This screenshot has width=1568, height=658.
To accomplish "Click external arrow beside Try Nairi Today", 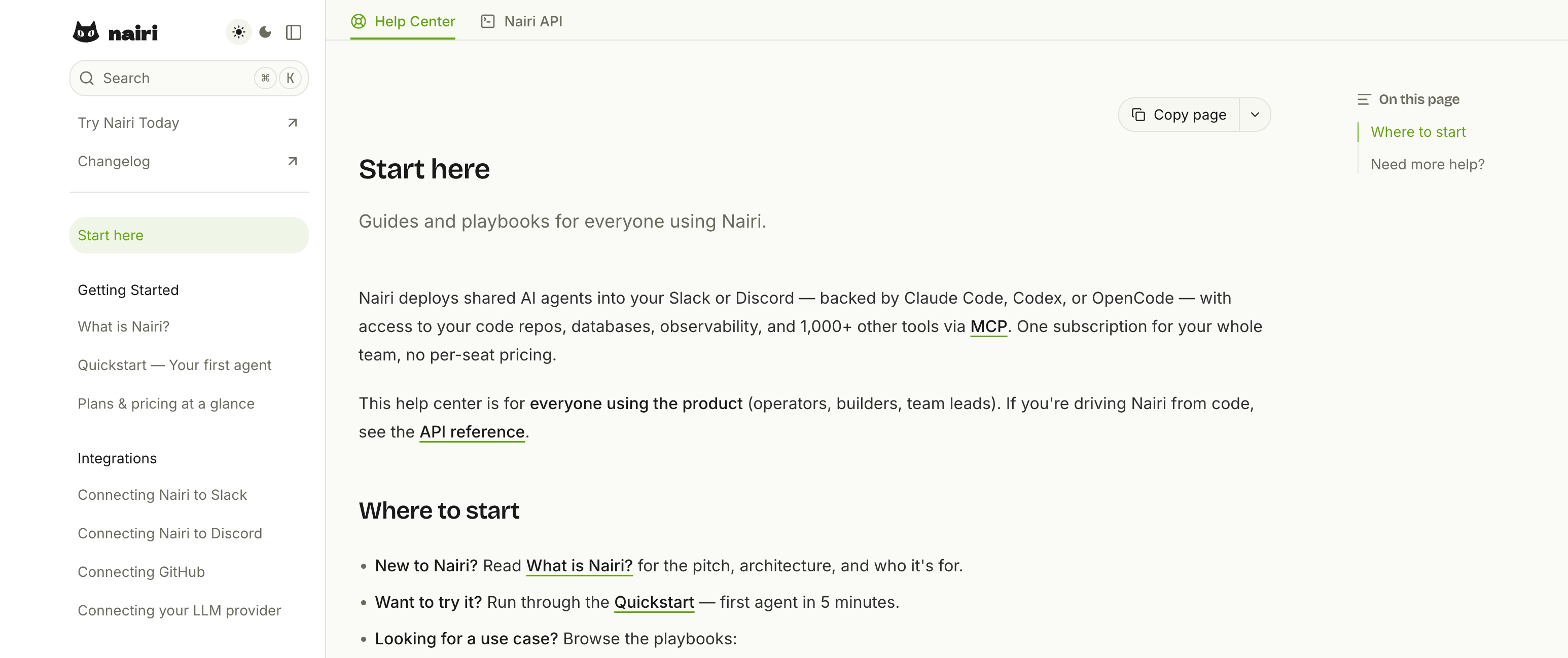I will [x=292, y=123].
